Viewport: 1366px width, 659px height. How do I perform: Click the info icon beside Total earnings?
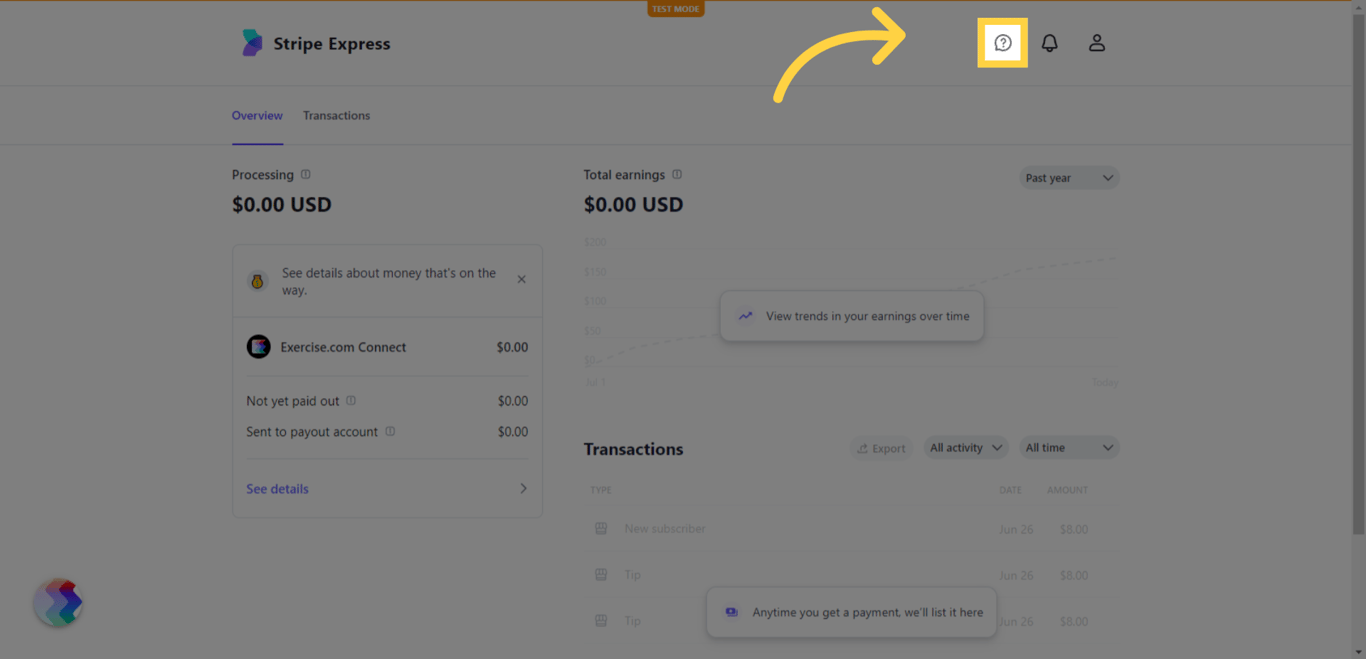click(x=677, y=175)
